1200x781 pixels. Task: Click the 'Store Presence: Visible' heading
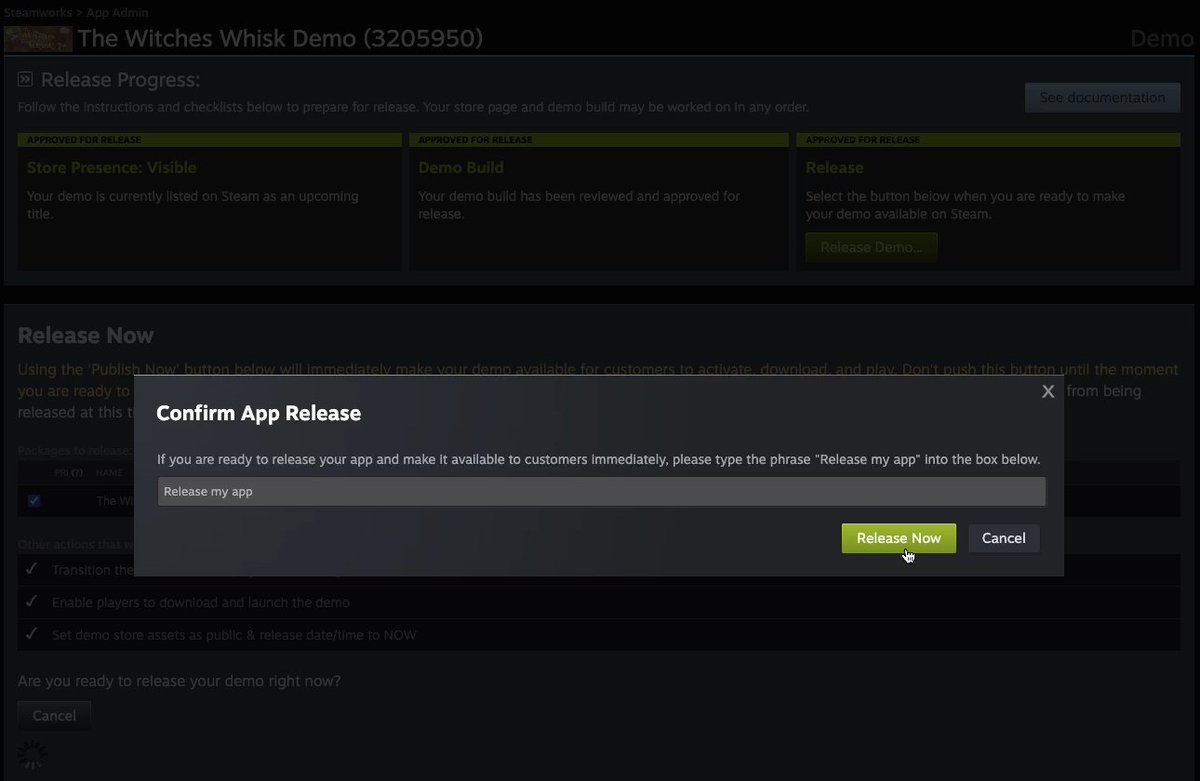111,167
